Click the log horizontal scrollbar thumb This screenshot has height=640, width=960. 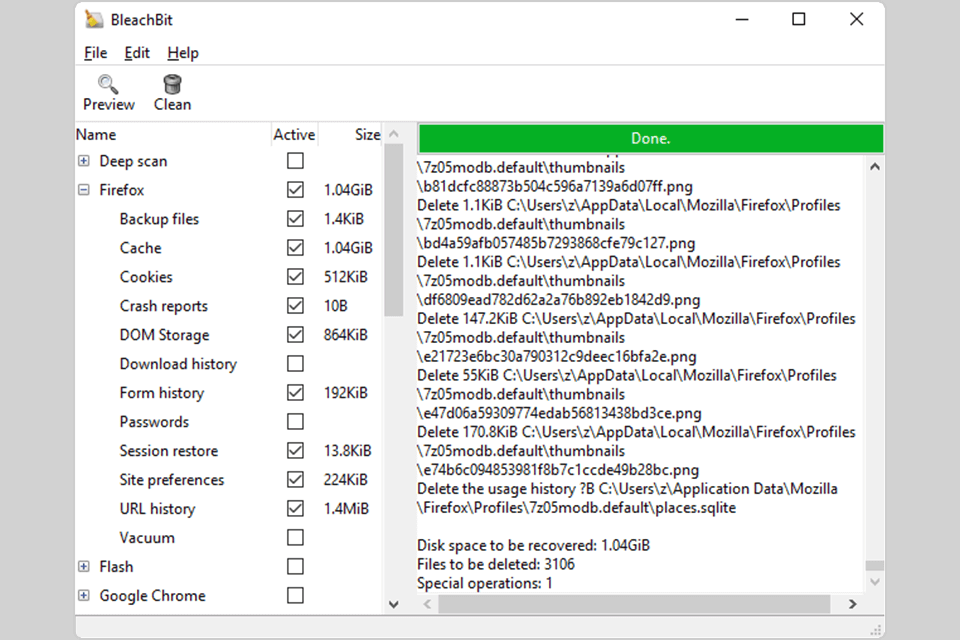(634, 604)
